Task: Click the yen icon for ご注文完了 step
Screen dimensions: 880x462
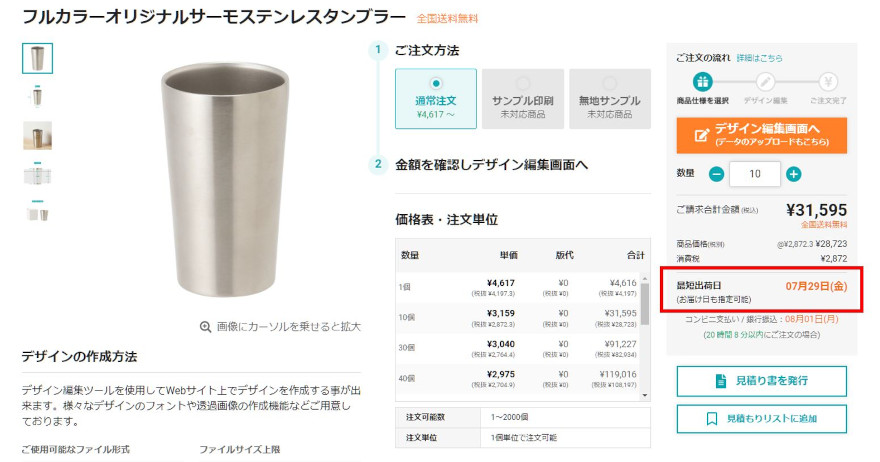Action: [828, 82]
